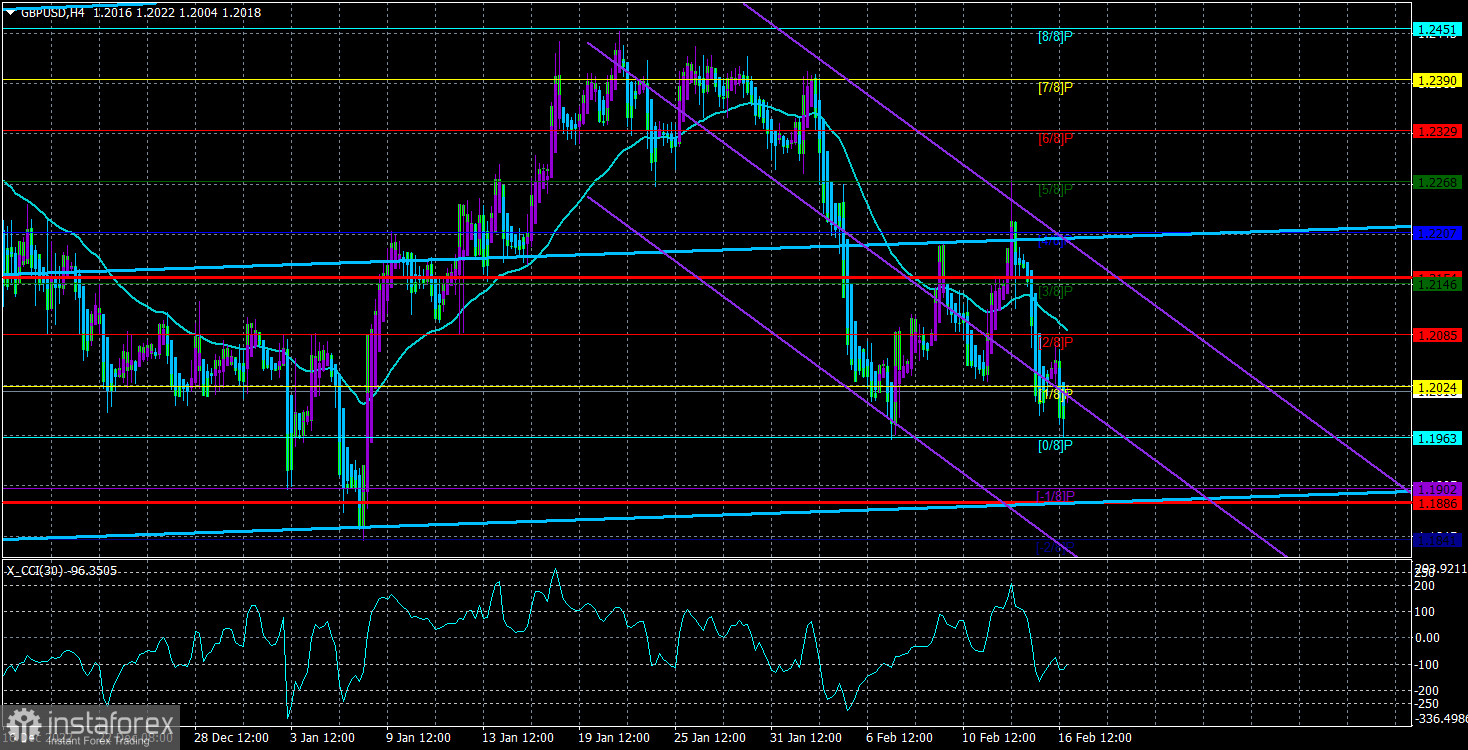Screen dimensions: 1468x750
Task: Click the CCI scale value -200
Action: point(1427,690)
